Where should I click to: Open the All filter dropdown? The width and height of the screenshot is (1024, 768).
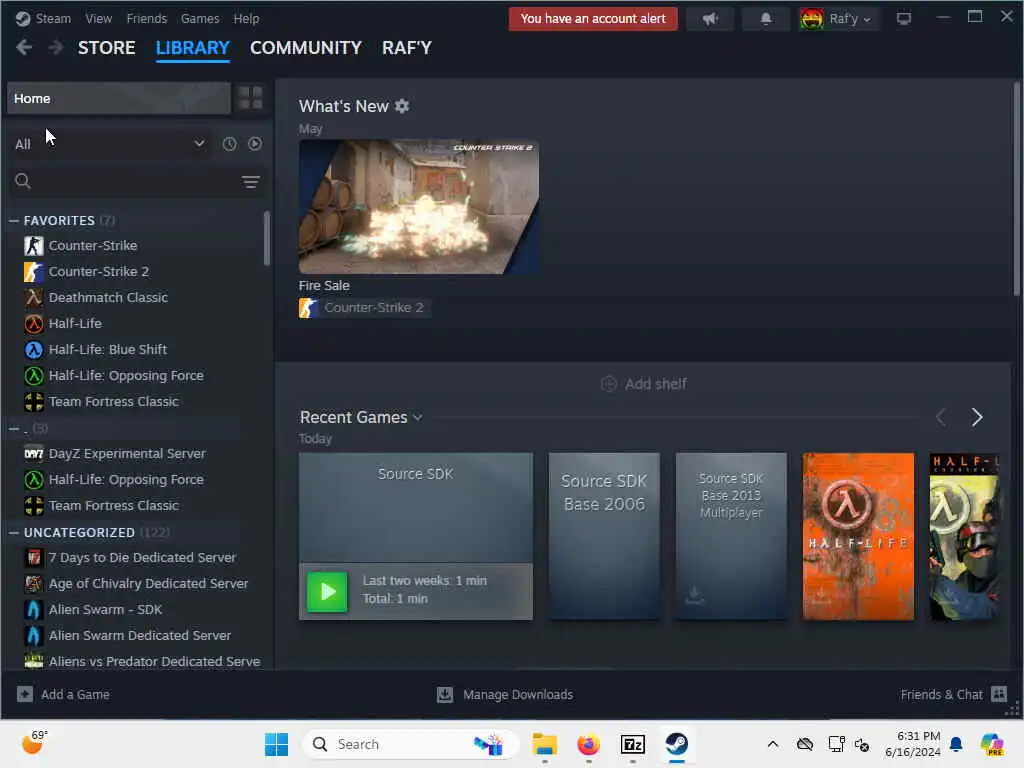(110, 144)
